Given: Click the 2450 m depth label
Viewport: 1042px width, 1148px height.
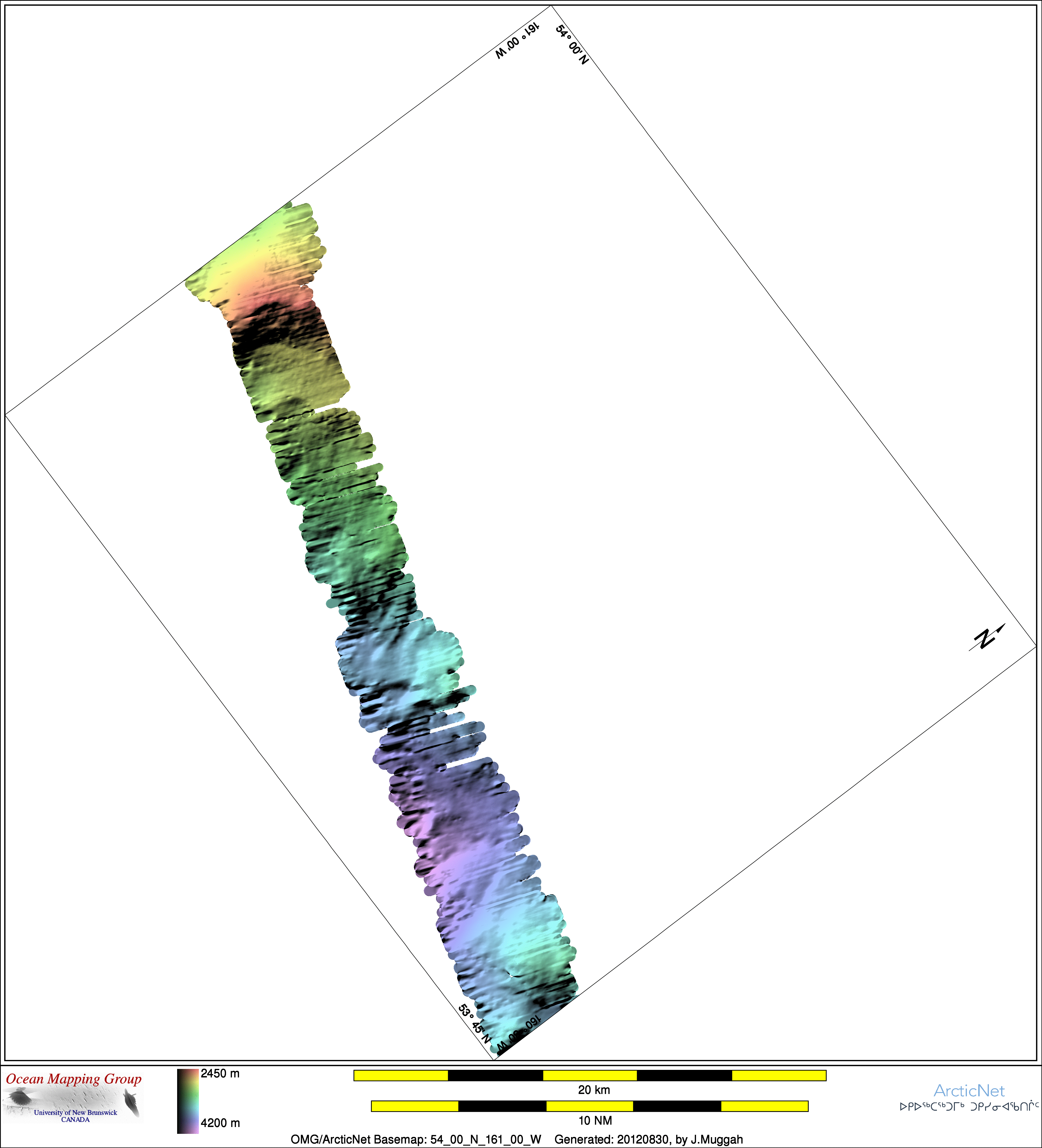Looking at the screenshot, I should click(220, 1073).
